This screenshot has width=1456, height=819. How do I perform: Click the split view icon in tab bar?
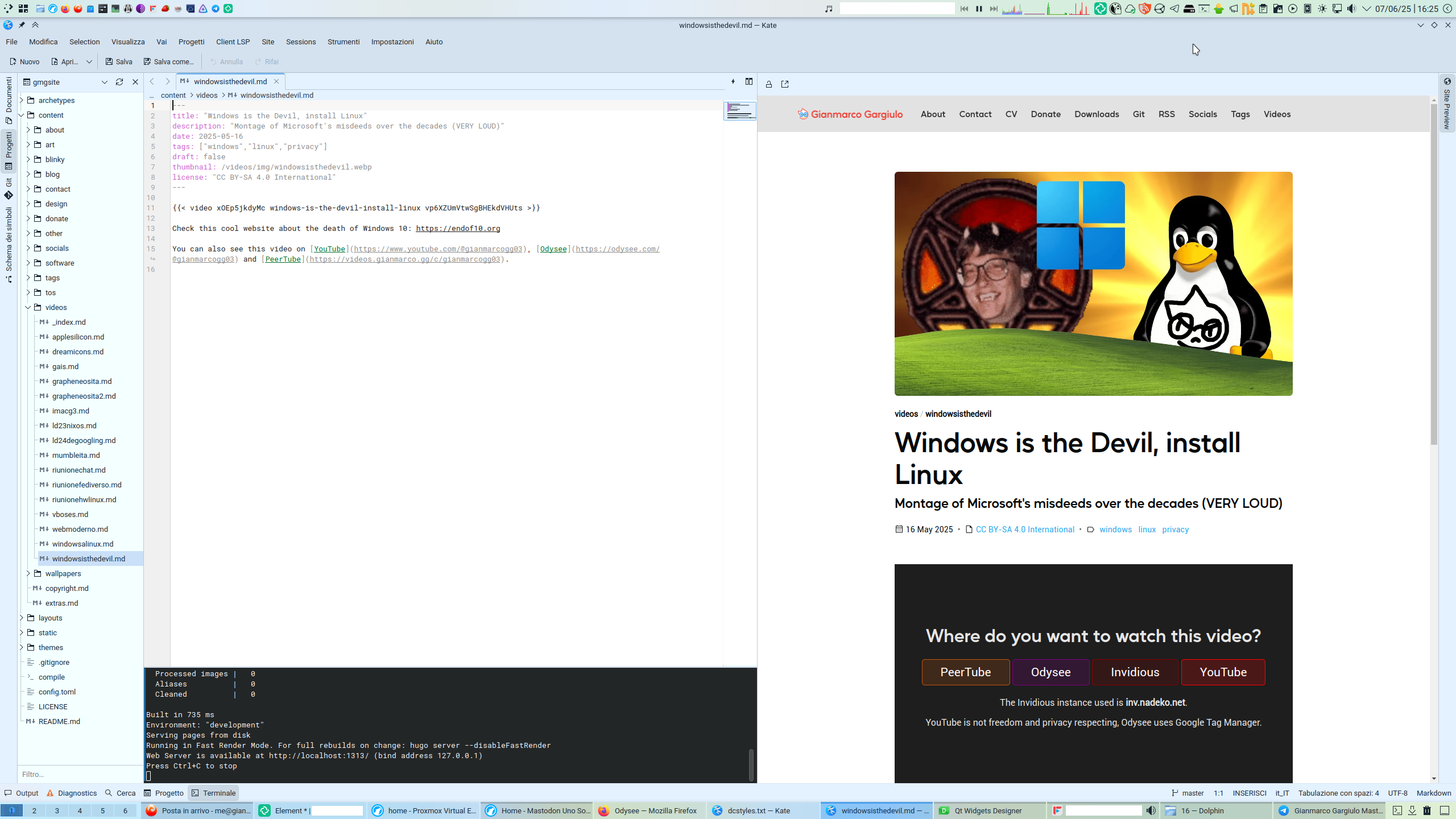[x=749, y=81]
